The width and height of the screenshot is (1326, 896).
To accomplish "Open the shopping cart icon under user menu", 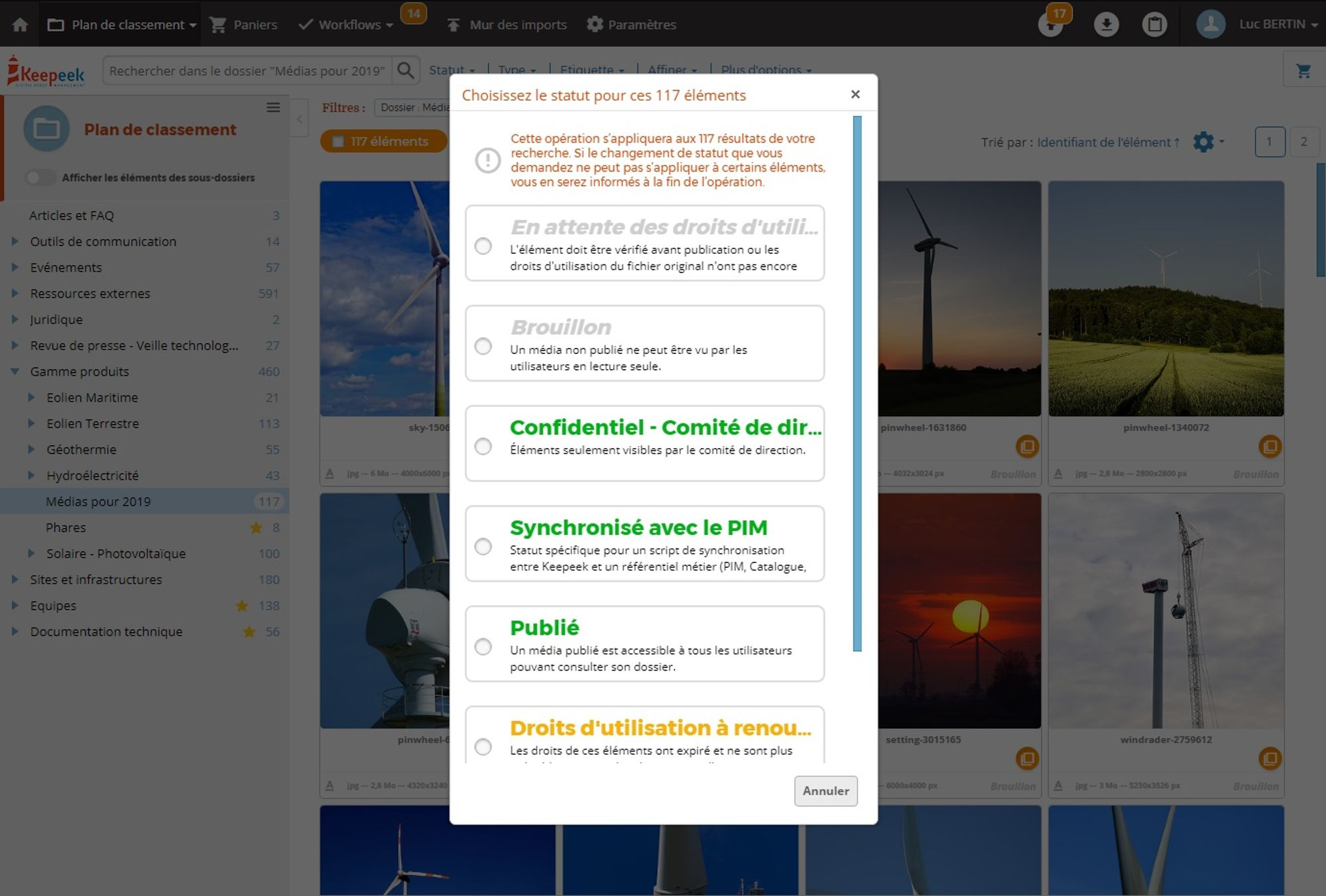I will (x=1303, y=70).
